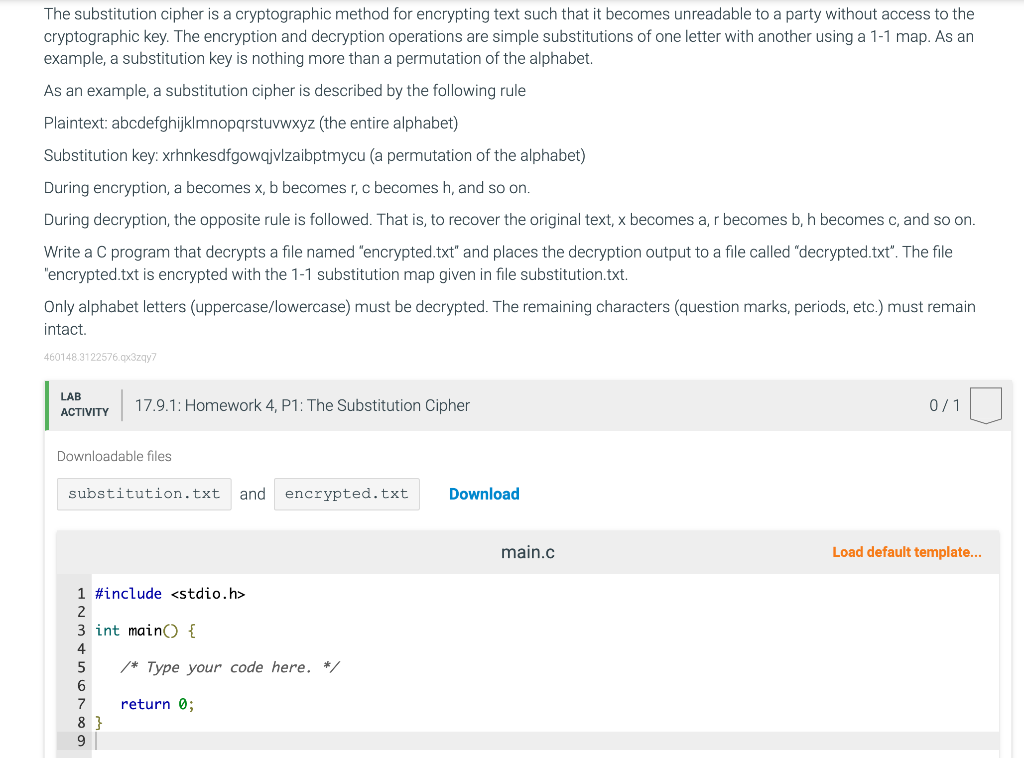Select the encrypted.txt file chip
Screen dimensions: 1024x758
click(x=346, y=493)
